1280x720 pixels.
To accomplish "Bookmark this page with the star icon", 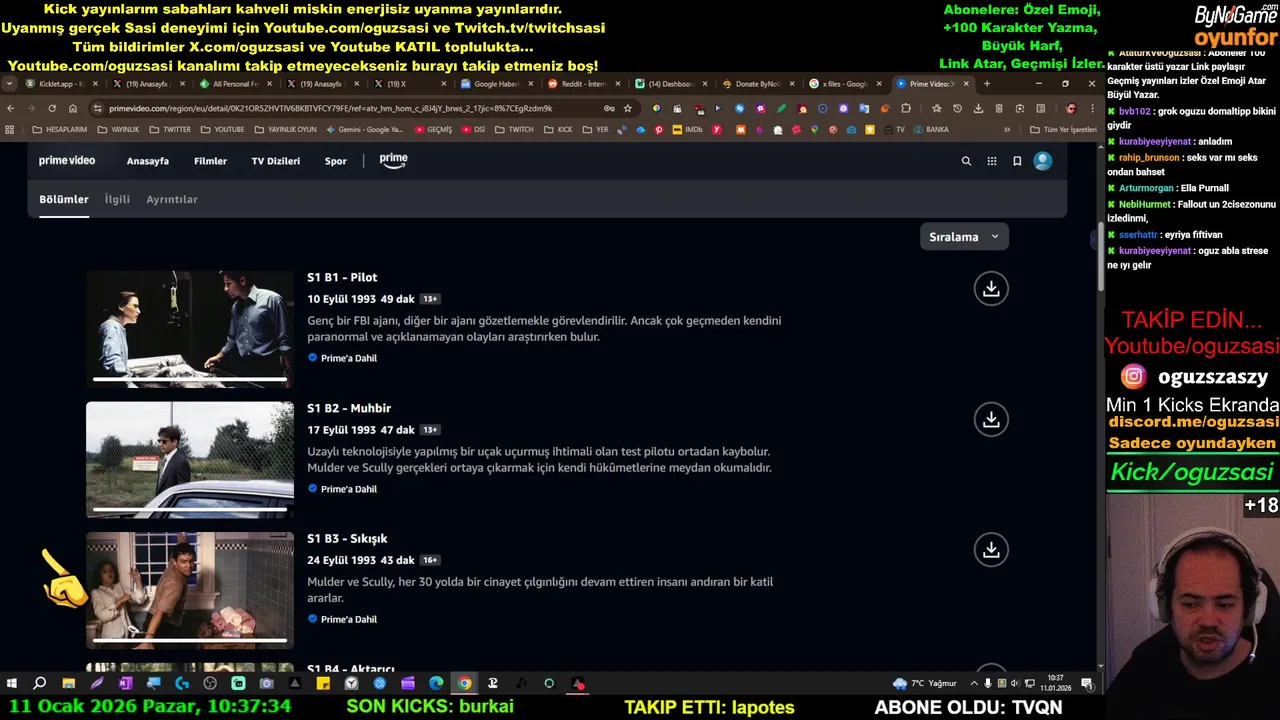I will pos(628,108).
